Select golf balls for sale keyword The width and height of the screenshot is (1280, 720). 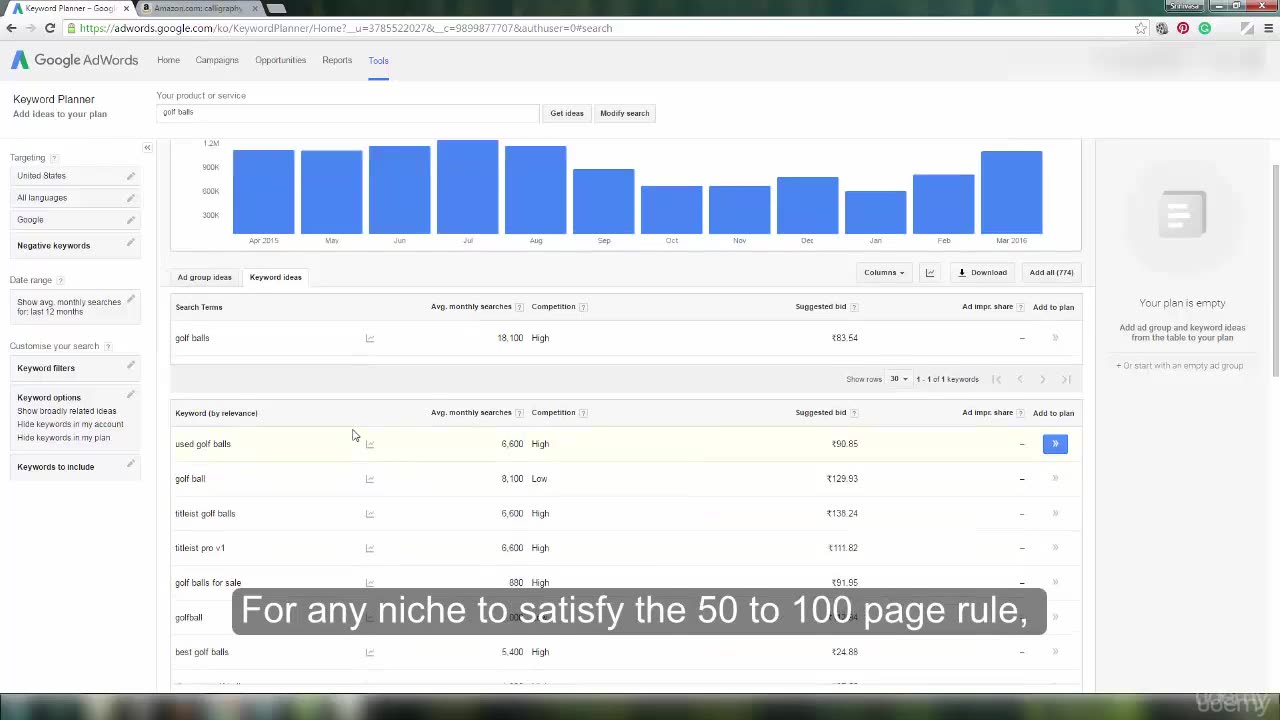tap(208, 583)
